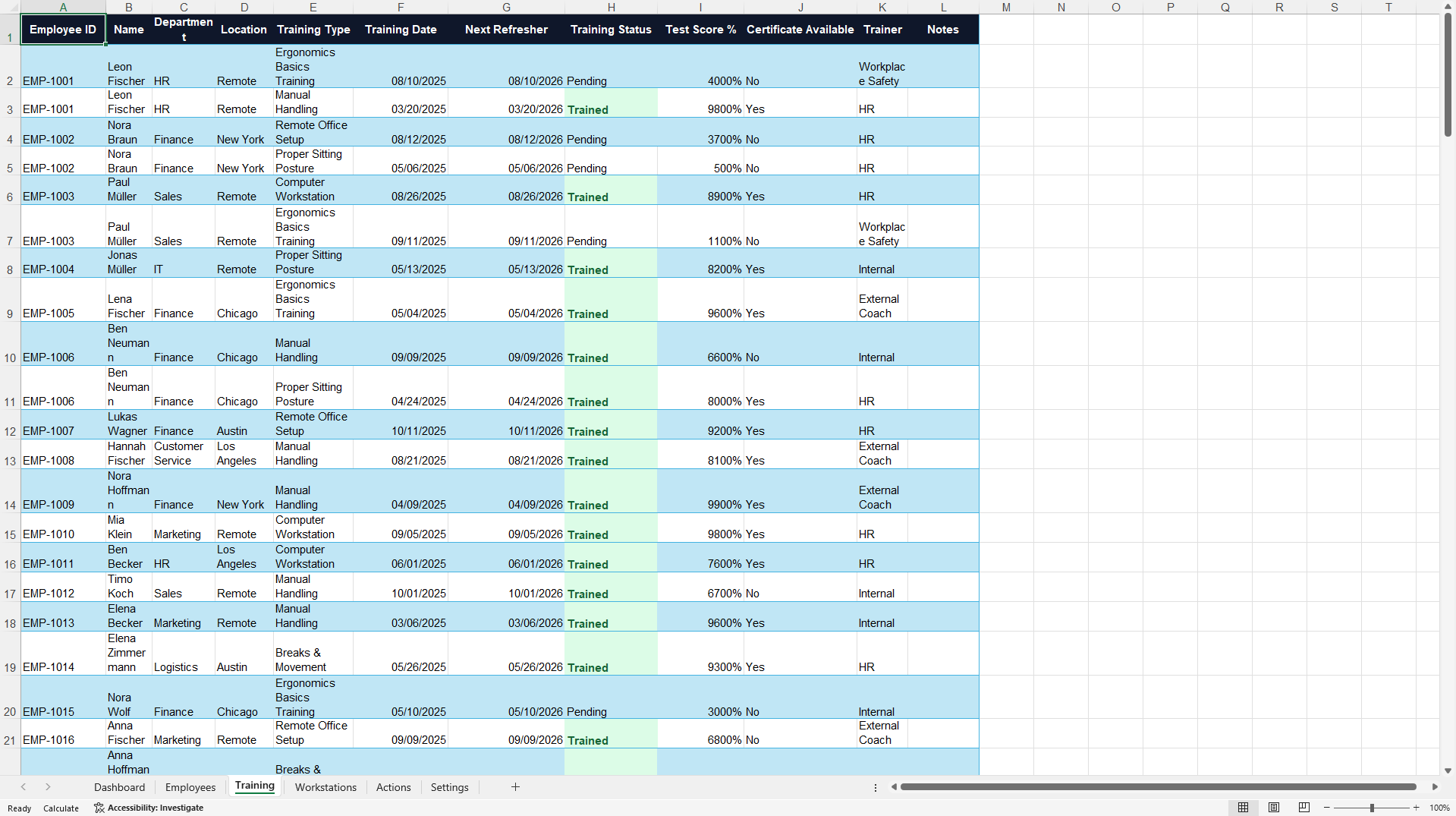This screenshot has width=1456, height=816.
Task: Select row 20 header
Action: tap(10, 698)
